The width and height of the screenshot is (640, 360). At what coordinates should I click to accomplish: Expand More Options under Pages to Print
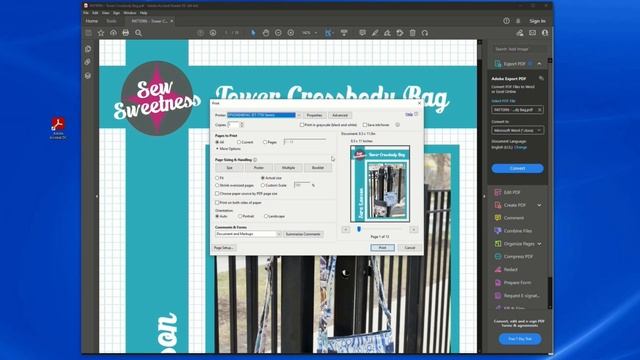228,149
